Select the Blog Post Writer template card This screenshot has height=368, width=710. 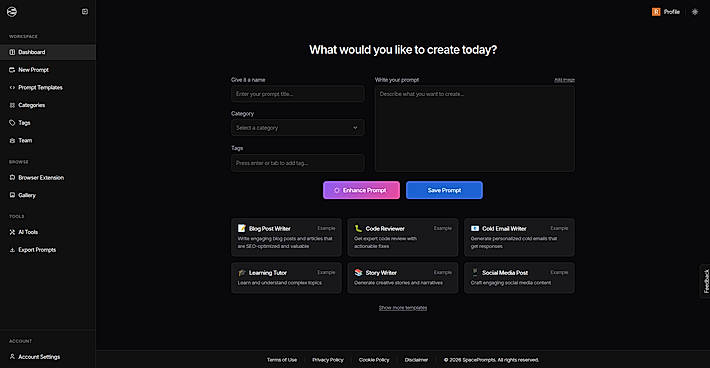pyautogui.click(x=286, y=238)
